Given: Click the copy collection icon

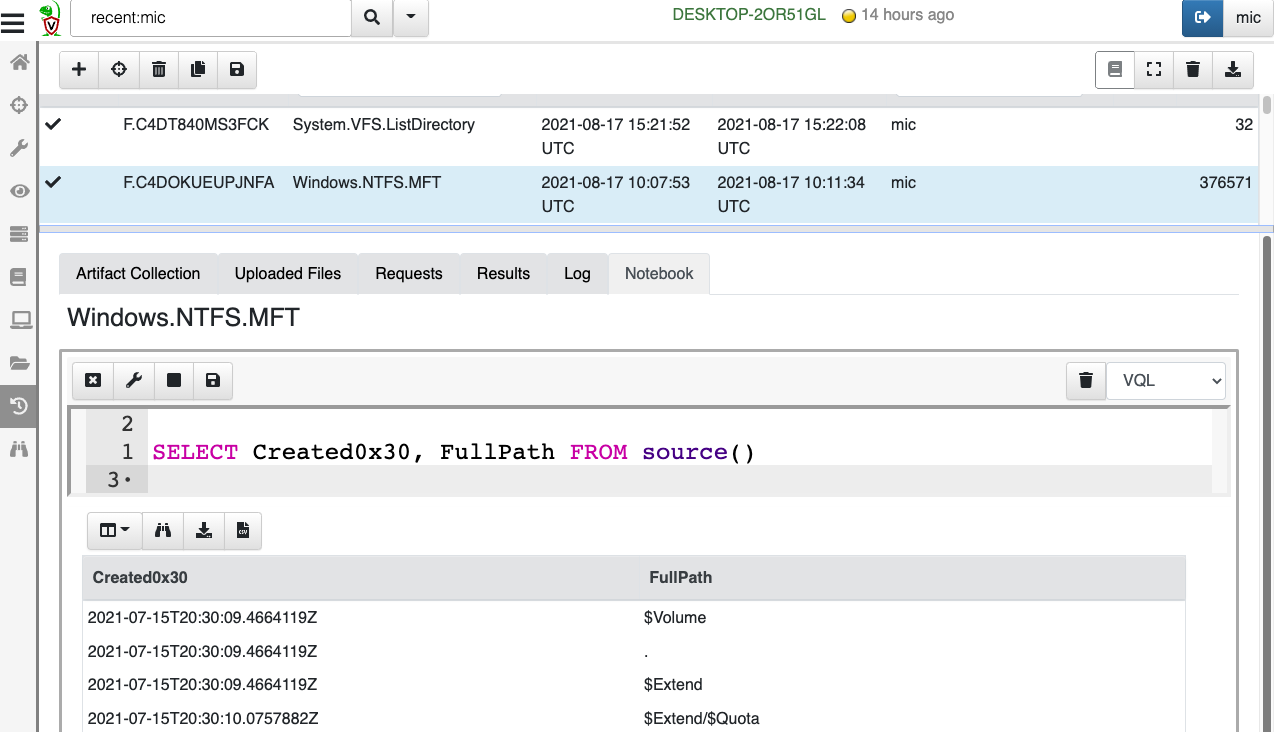Looking at the screenshot, I should (x=198, y=69).
